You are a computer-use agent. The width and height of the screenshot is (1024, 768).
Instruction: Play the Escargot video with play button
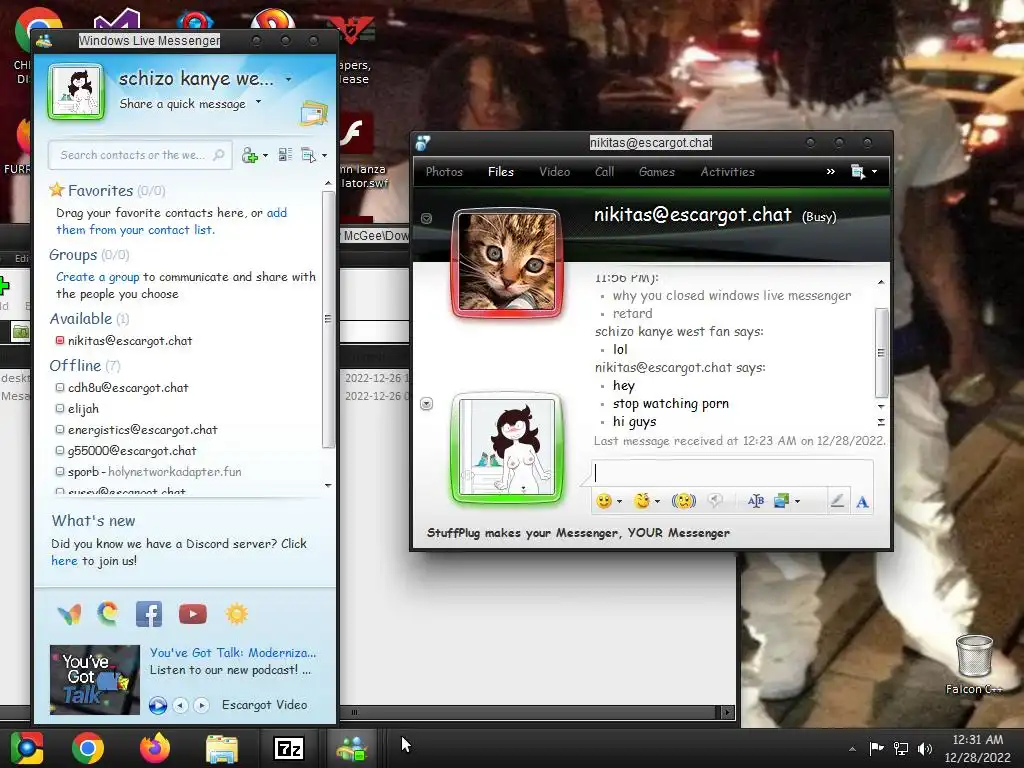pyautogui.click(x=157, y=705)
